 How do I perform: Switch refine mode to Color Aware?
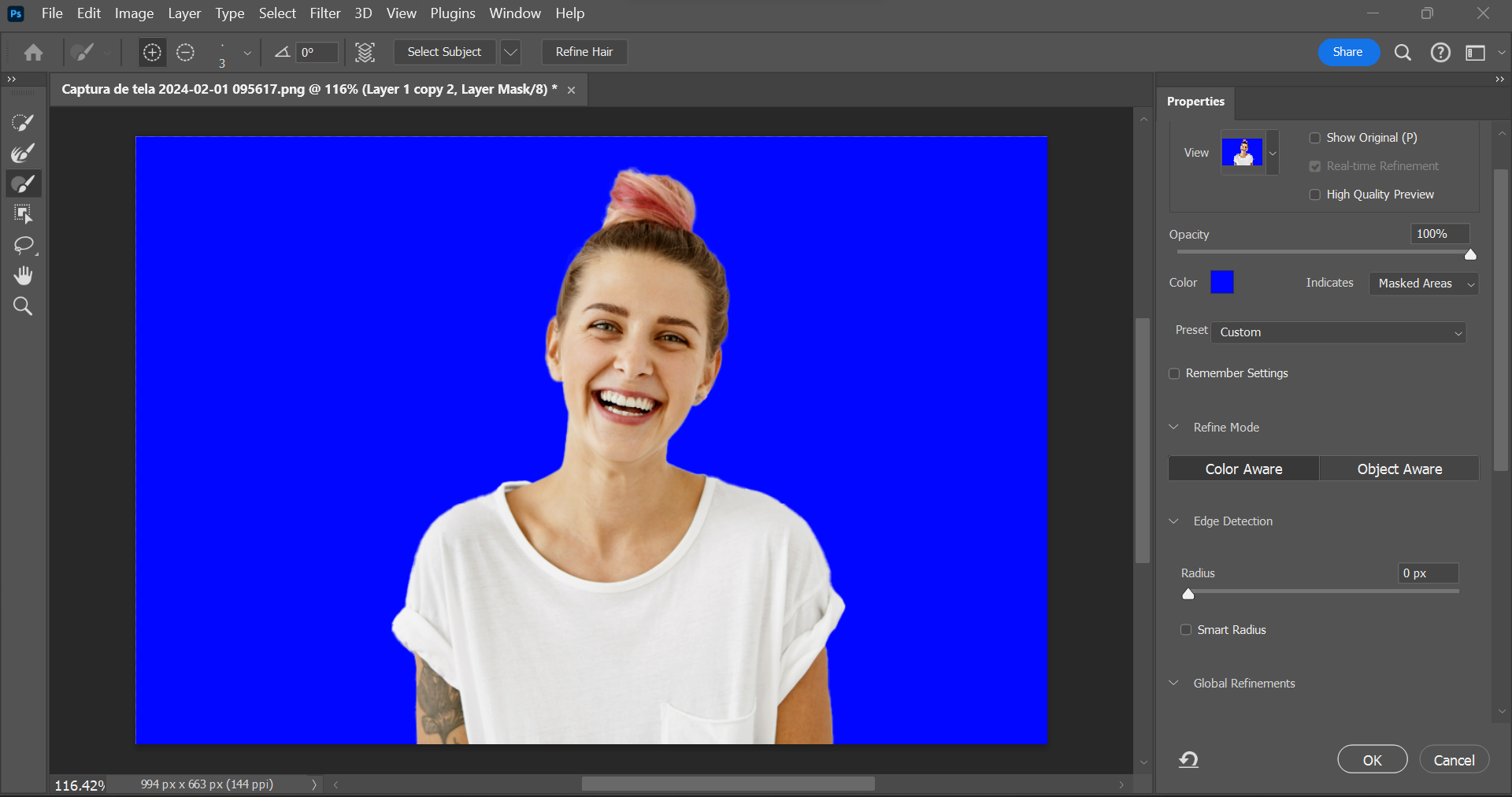pos(1243,469)
